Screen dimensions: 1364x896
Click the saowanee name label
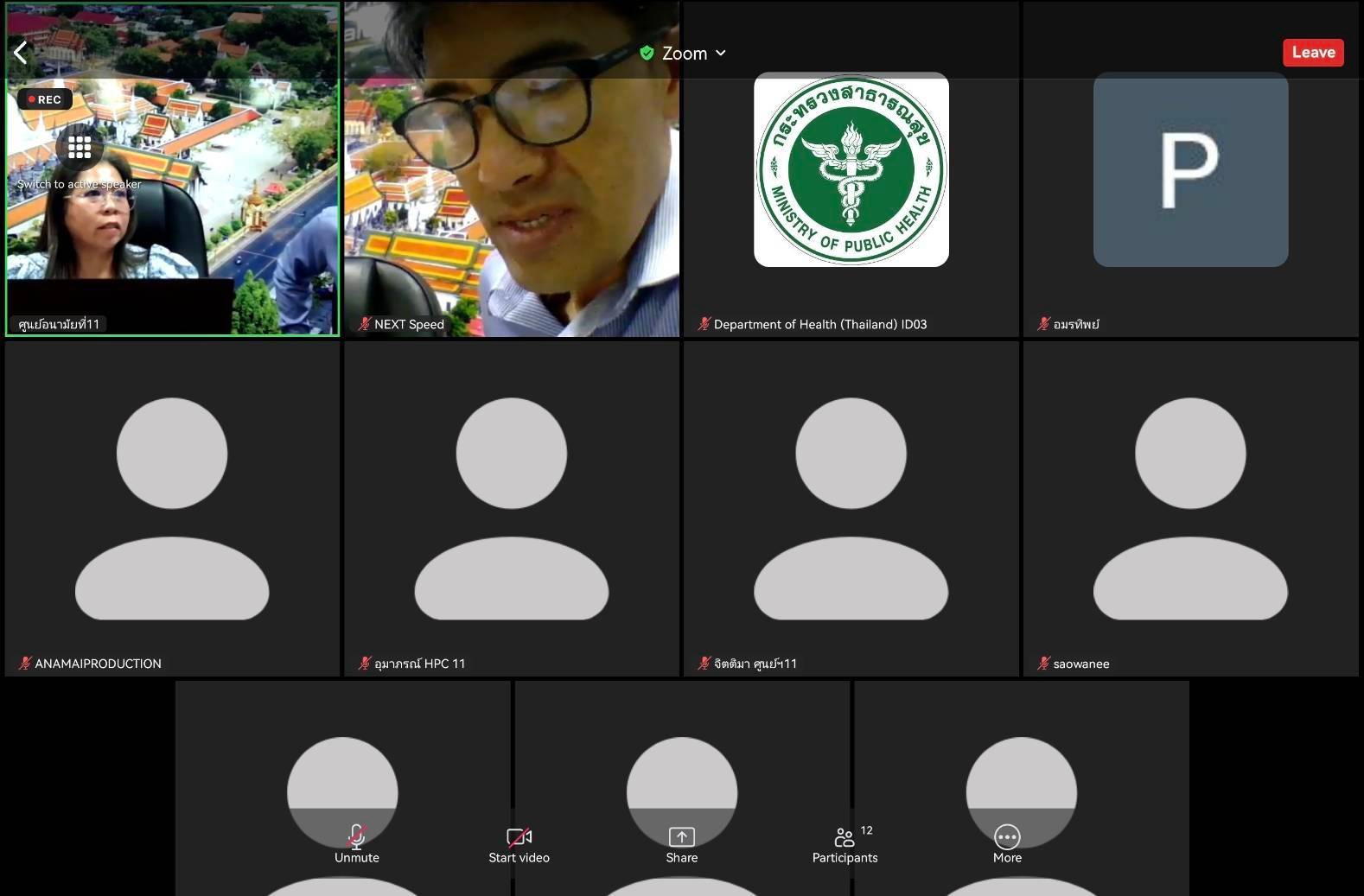tap(1081, 664)
